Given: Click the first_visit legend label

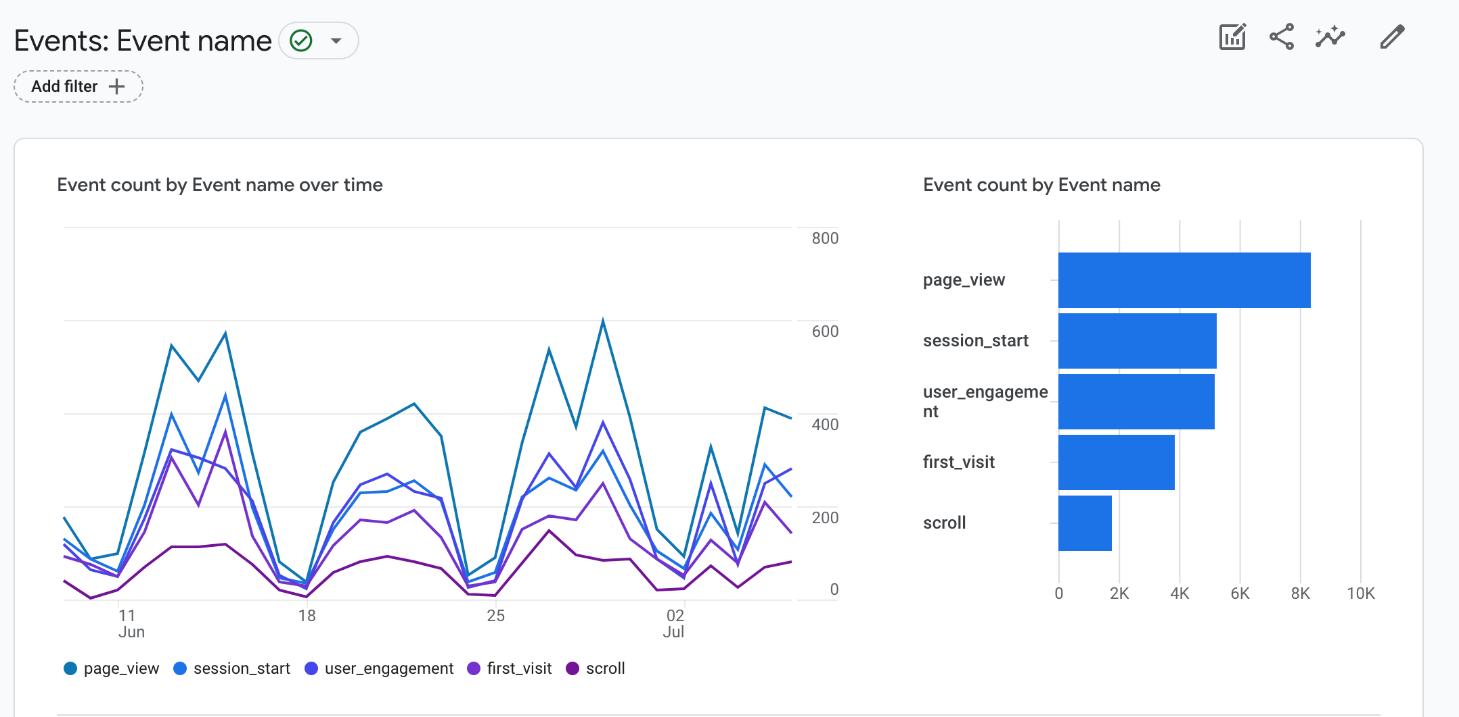Looking at the screenshot, I should (x=519, y=668).
